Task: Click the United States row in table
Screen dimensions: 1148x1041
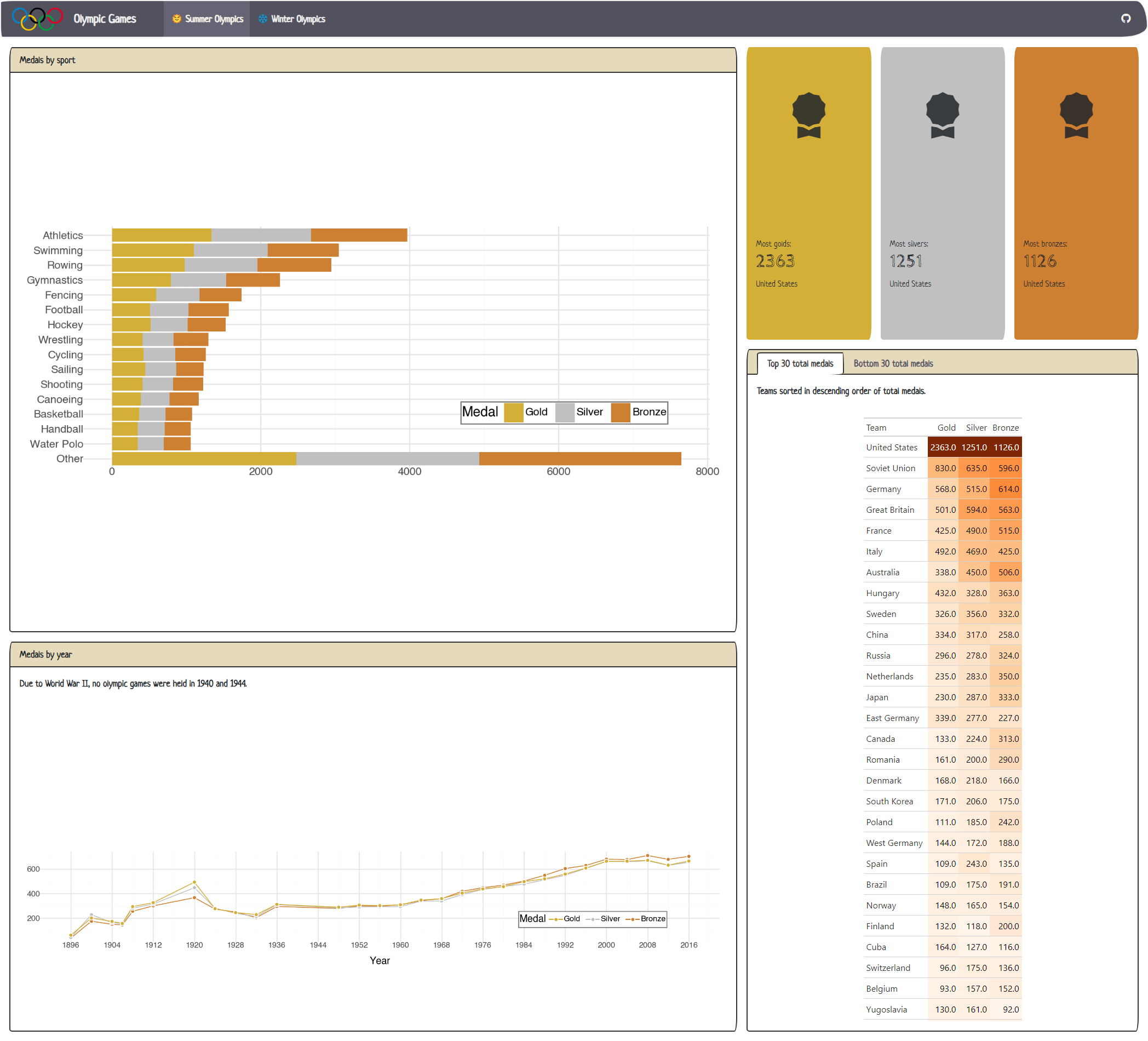Action: (891, 447)
